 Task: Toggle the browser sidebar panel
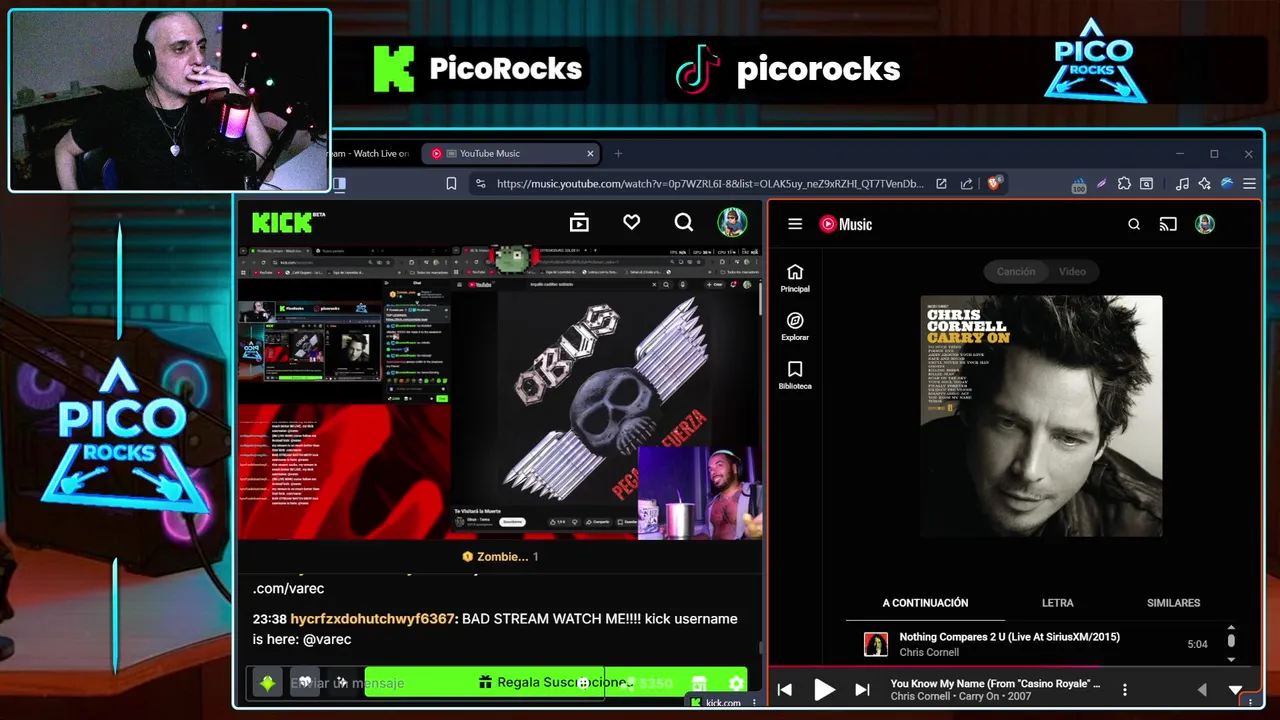(339, 184)
